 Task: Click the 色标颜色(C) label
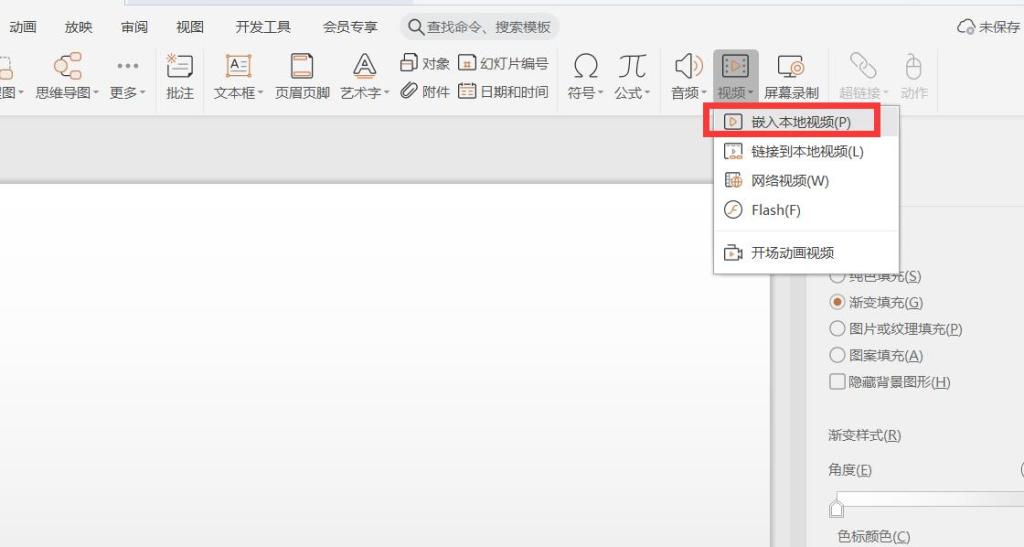click(874, 537)
